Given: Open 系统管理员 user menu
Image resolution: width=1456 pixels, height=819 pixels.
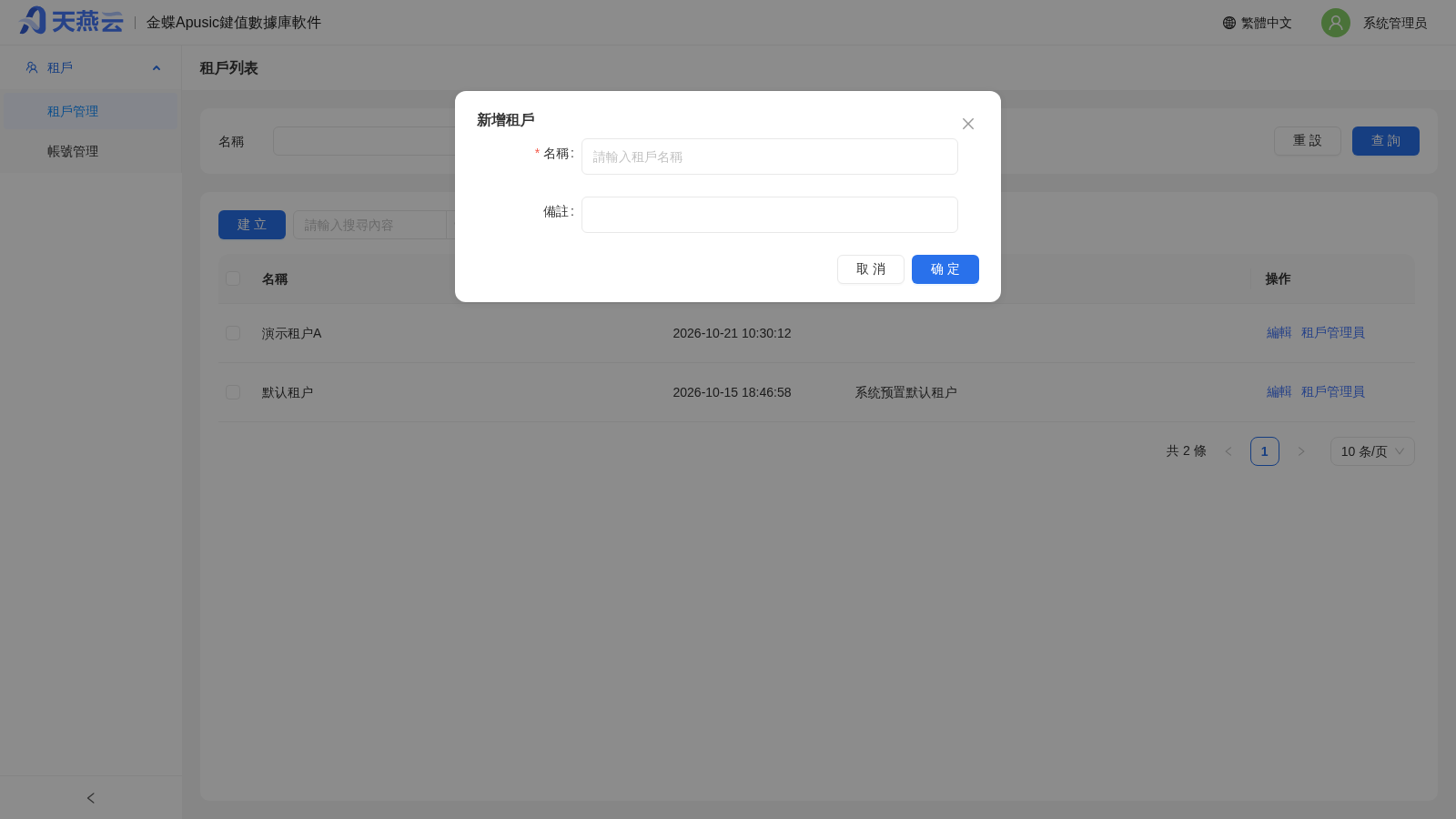Looking at the screenshot, I should coord(1395,23).
